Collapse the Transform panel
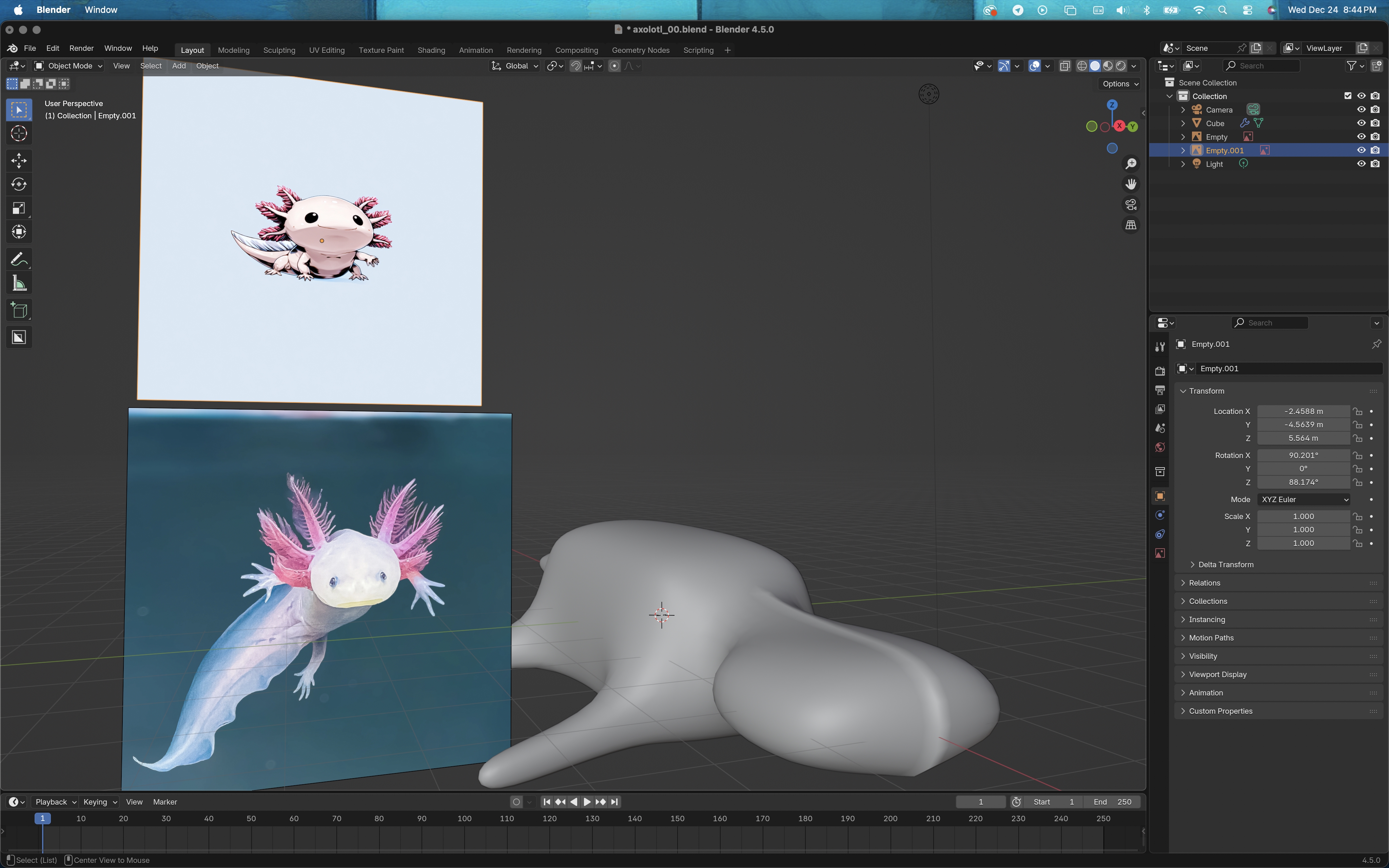The image size is (1389, 868). (1207, 391)
